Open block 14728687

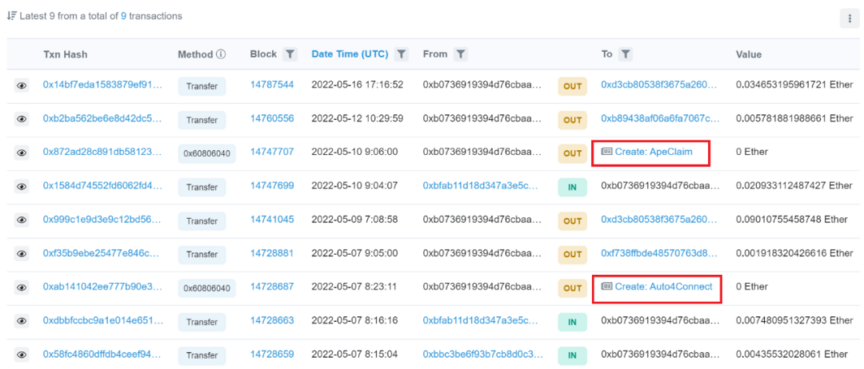point(272,286)
